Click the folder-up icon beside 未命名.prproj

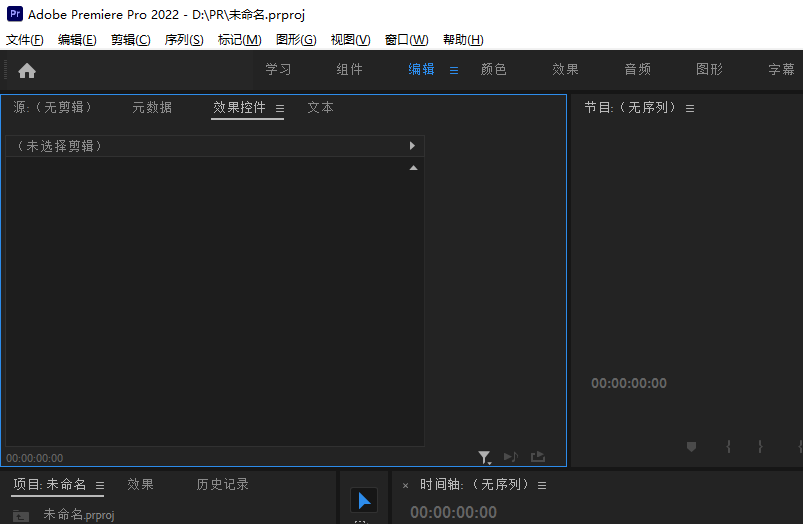[20, 516]
